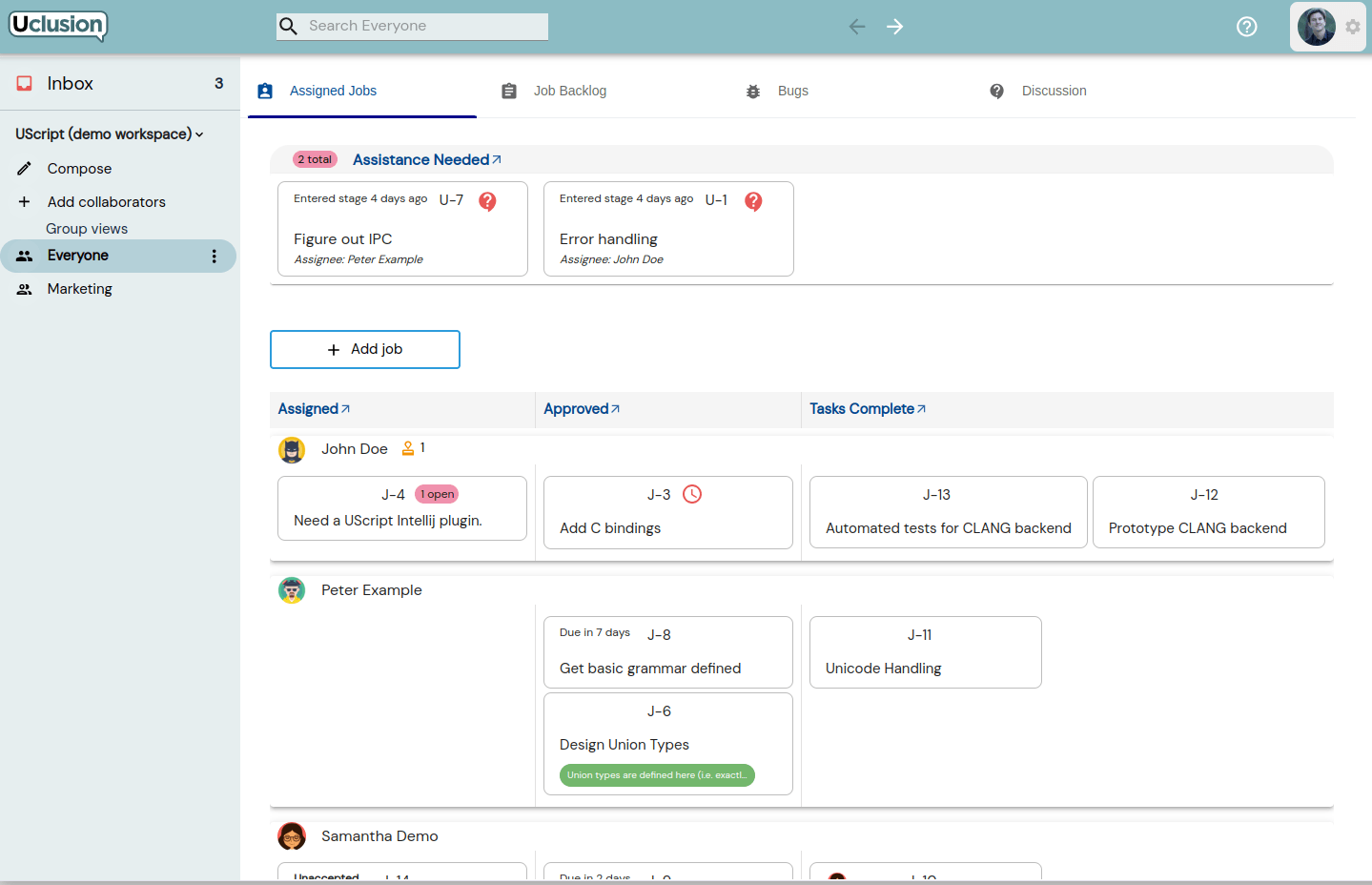Switch to the Bugs tab
The width and height of the screenshot is (1372, 885).
click(791, 91)
